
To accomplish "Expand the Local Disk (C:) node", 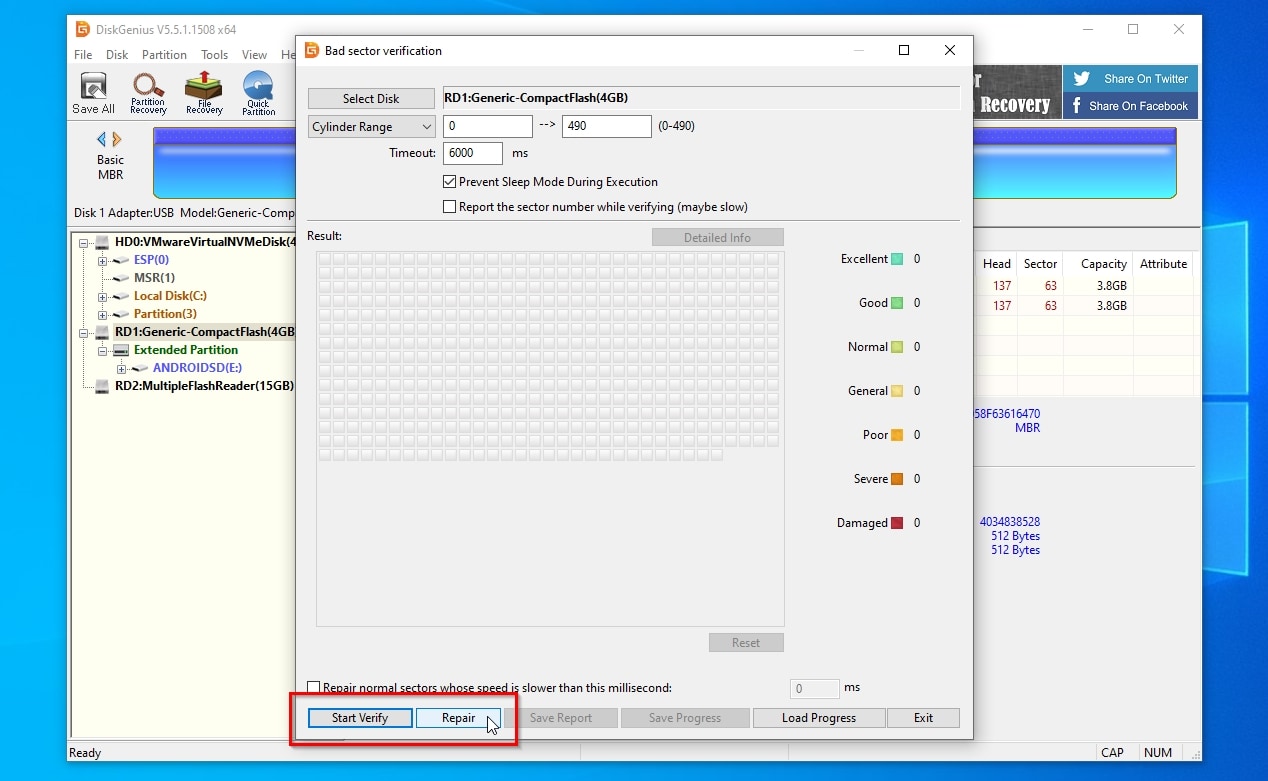I will (x=102, y=297).
